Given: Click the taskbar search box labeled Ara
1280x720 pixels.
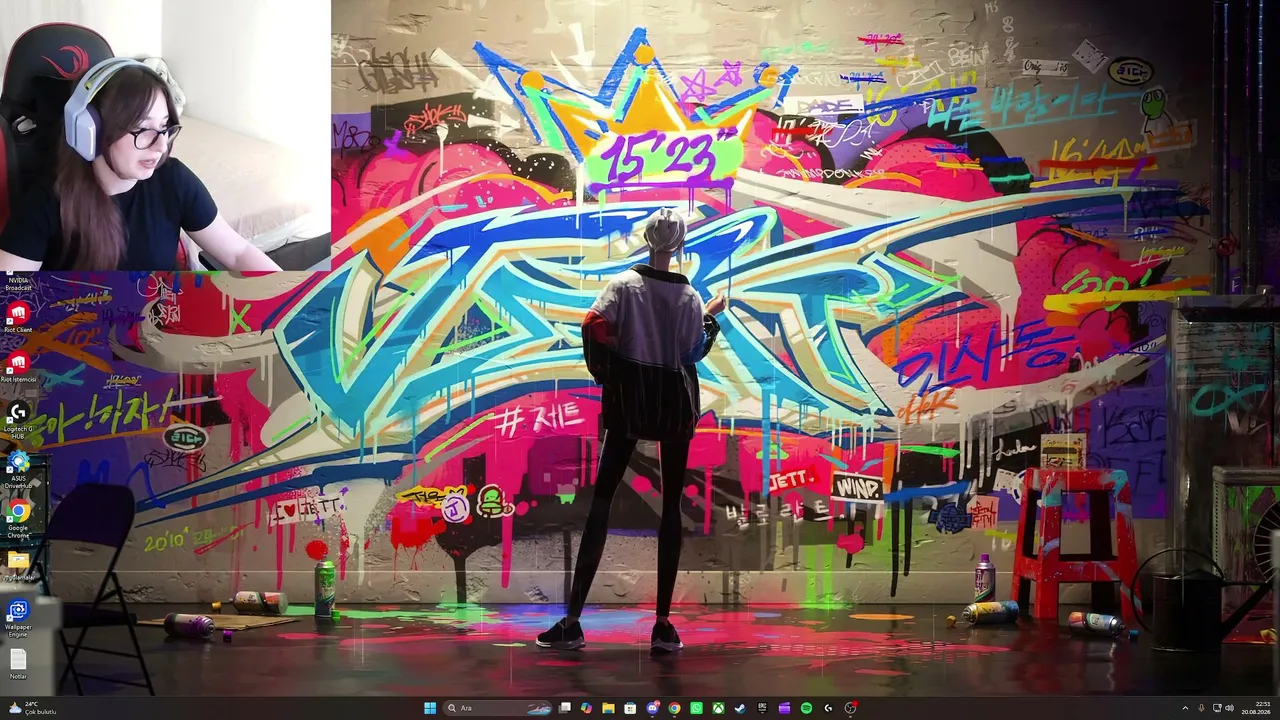Looking at the screenshot, I should click(x=498, y=708).
